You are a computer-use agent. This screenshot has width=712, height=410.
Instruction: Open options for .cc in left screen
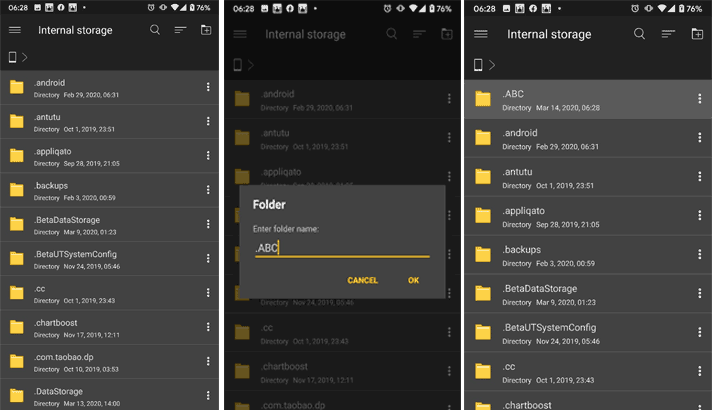pos(208,293)
